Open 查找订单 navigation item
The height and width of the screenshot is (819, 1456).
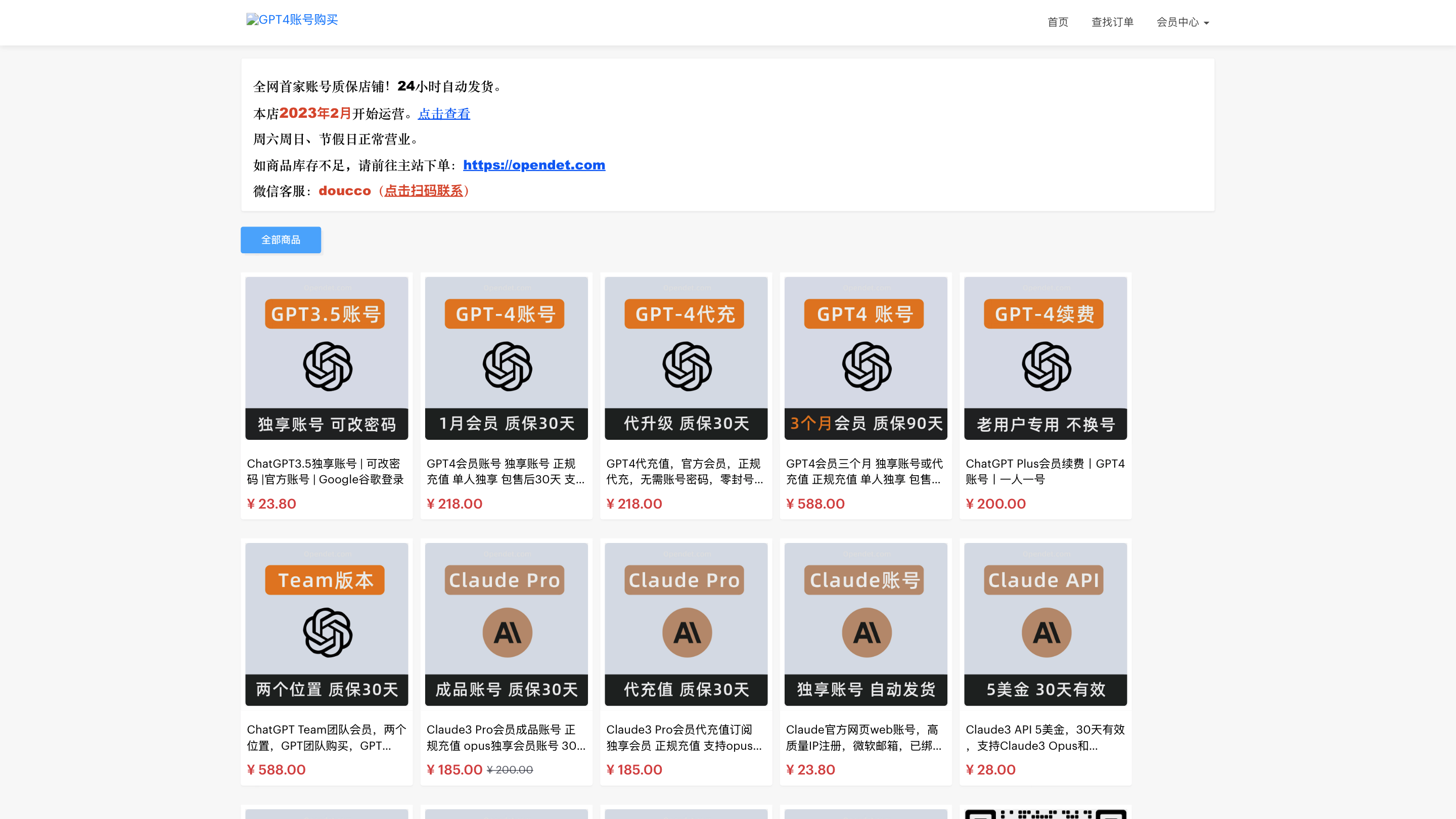coord(1112,22)
